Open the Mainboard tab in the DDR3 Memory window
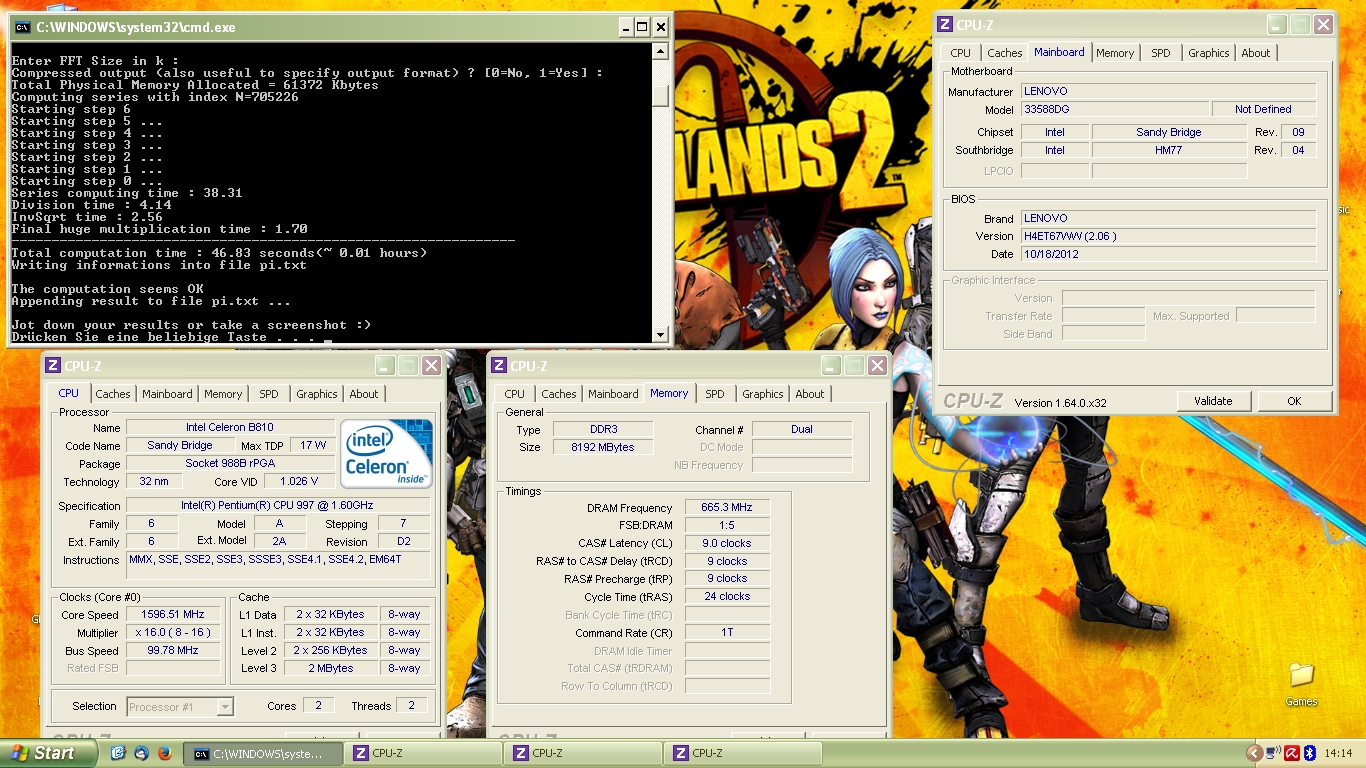The image size is (1366, 768). (x=613, y=394)
